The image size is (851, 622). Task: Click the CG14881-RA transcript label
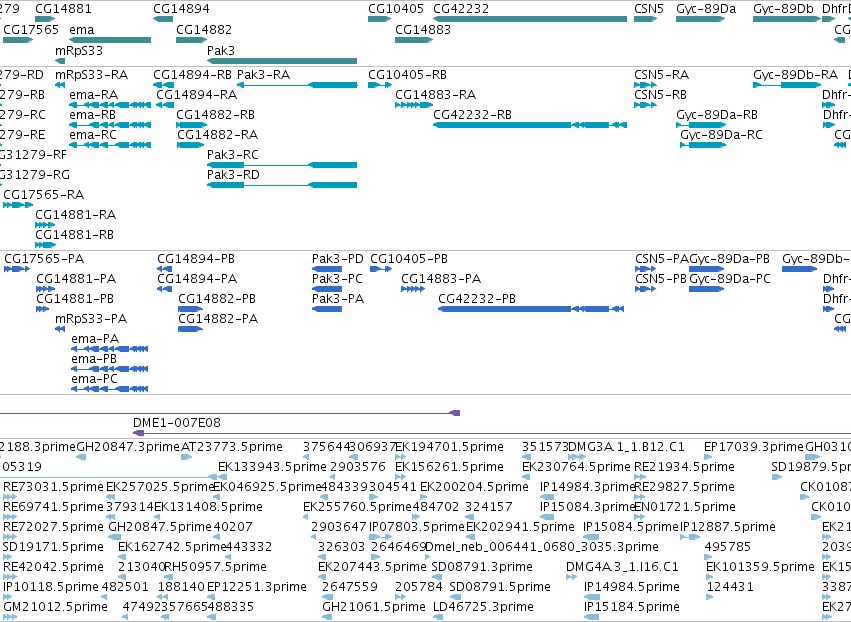click(x=75, y=214)
